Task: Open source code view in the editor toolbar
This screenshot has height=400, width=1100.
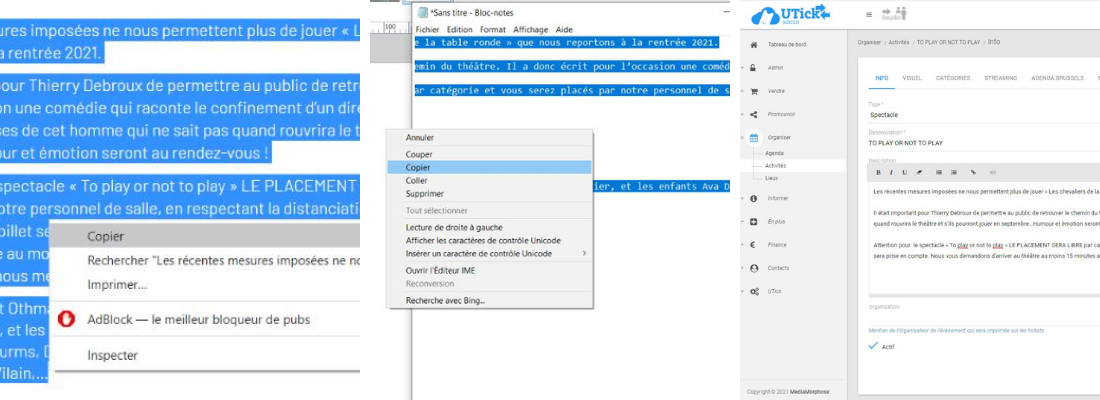Action: point(991,172)
